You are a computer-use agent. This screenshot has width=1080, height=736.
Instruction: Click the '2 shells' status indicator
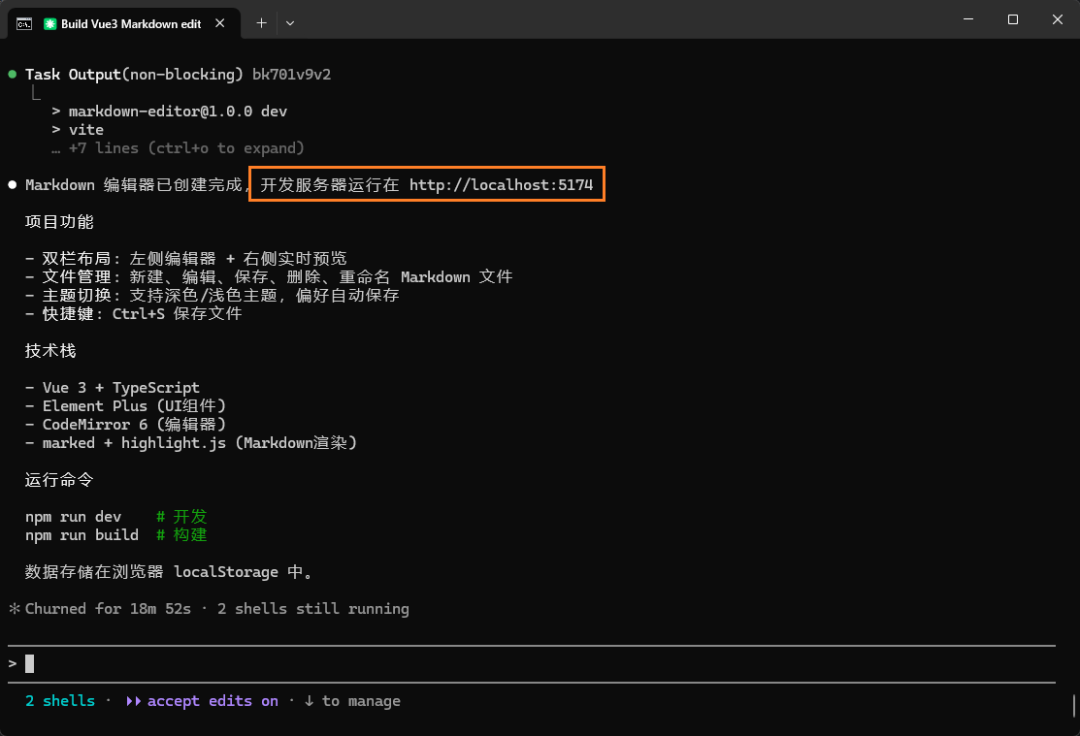click(58, 700)
